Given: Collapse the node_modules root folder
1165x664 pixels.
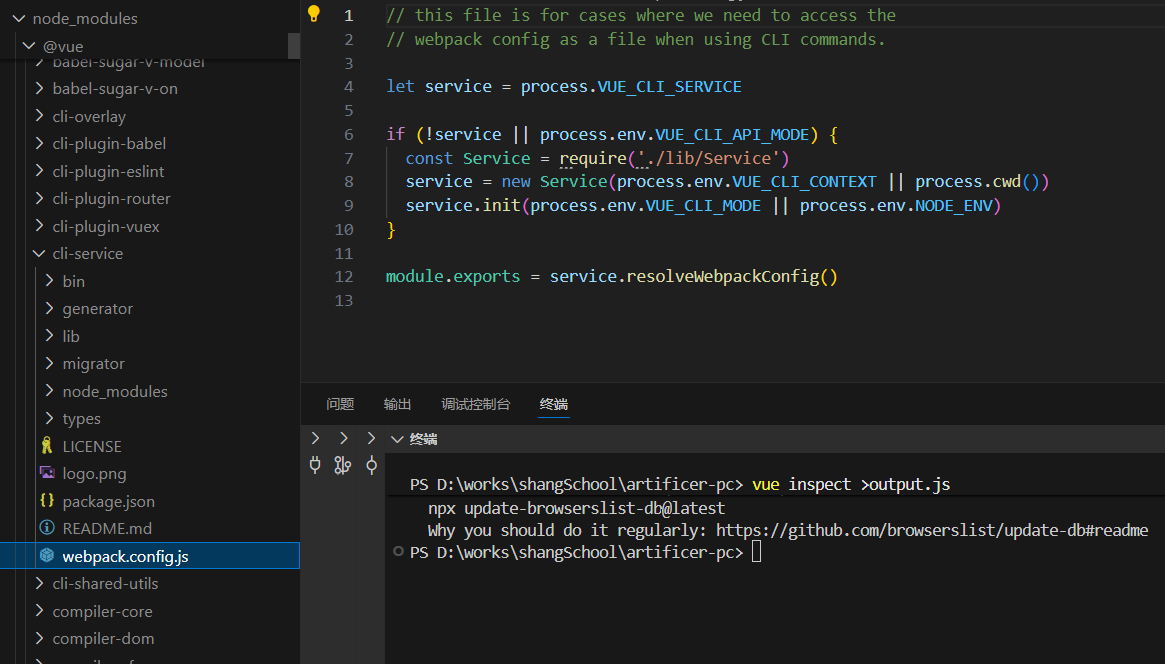Looking at the screenshot, I should pos(19,18).
